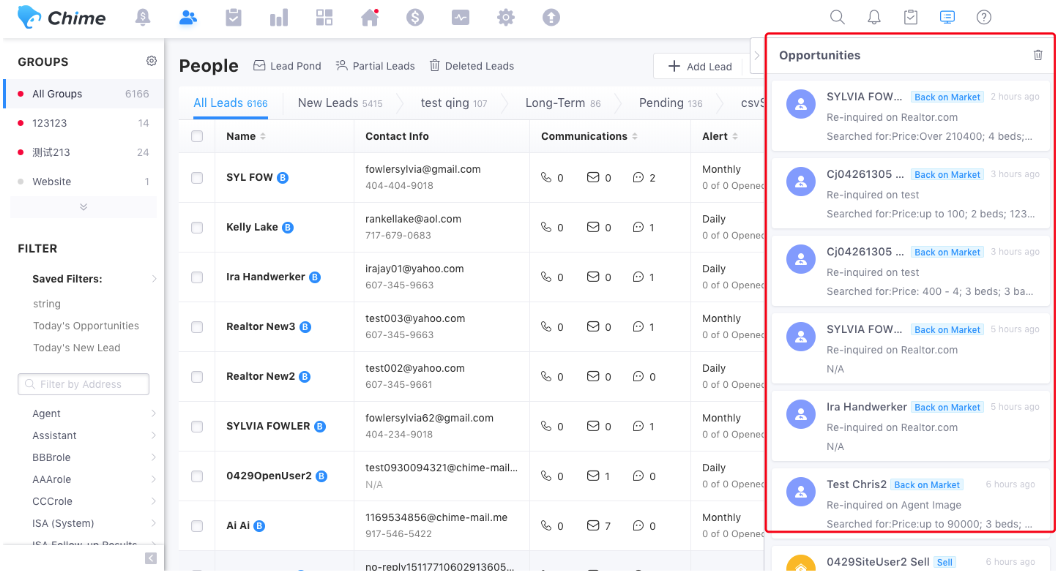Click the text message icon for Kelly Lake
The width and height of the screenshot is (1059, 575).
638,227
